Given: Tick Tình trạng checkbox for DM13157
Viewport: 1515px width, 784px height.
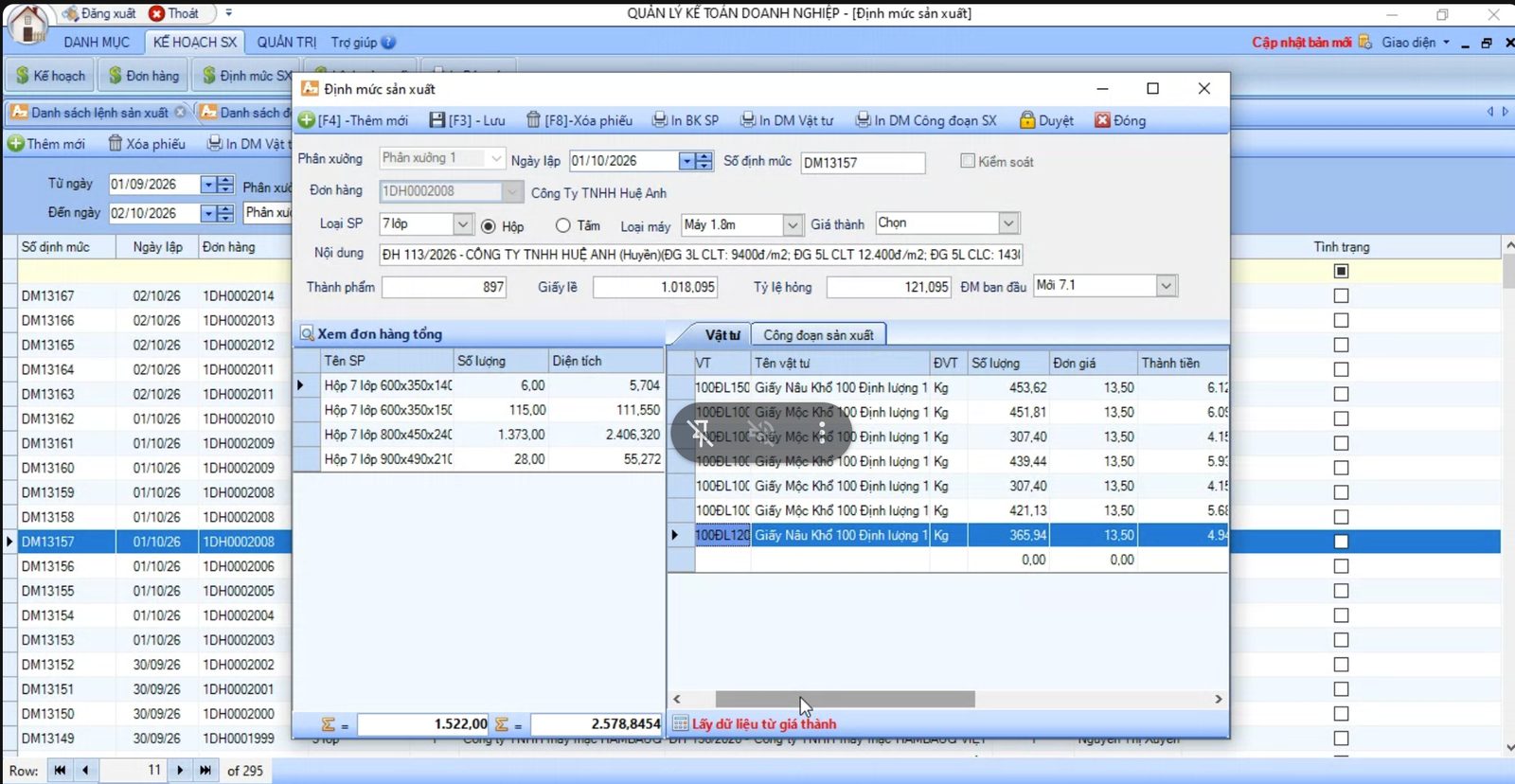Looking at the screenshot, I should tap(1341, 542).
